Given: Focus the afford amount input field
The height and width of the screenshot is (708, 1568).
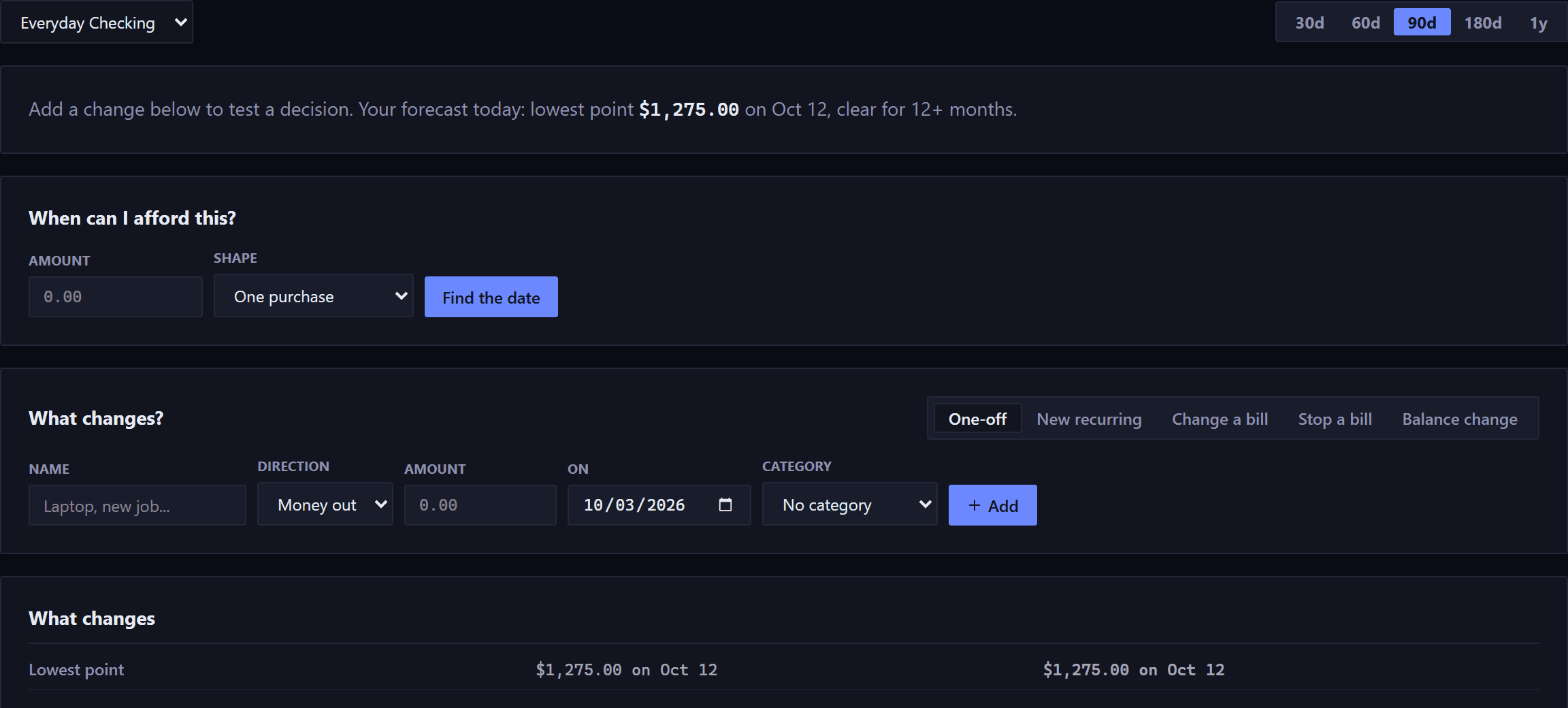Looking at the screenshot, I should (x=116, y=297).
